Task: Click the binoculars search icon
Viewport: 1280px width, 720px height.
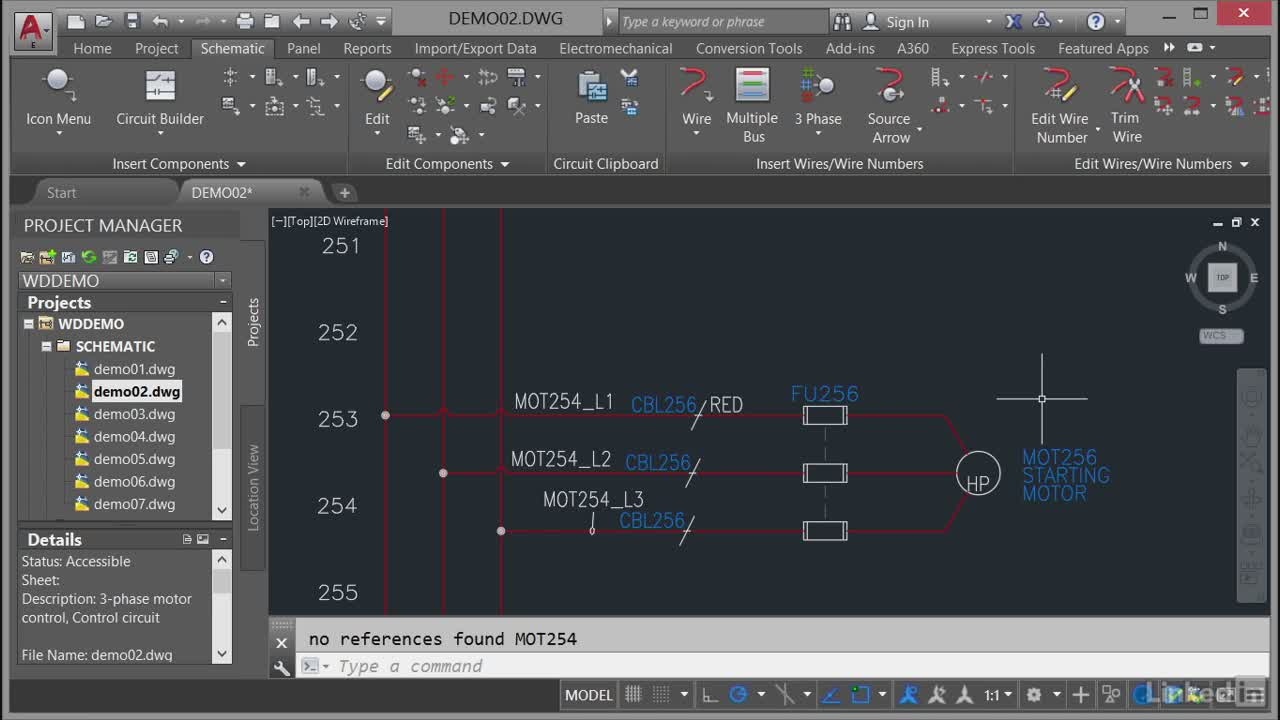Action: 842,21
